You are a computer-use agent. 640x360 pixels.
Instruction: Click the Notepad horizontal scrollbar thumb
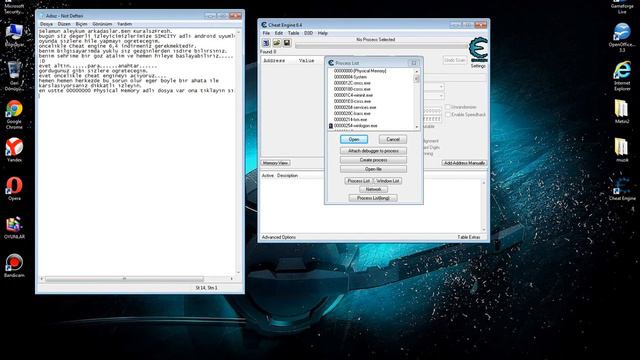[x=124, y=279]
